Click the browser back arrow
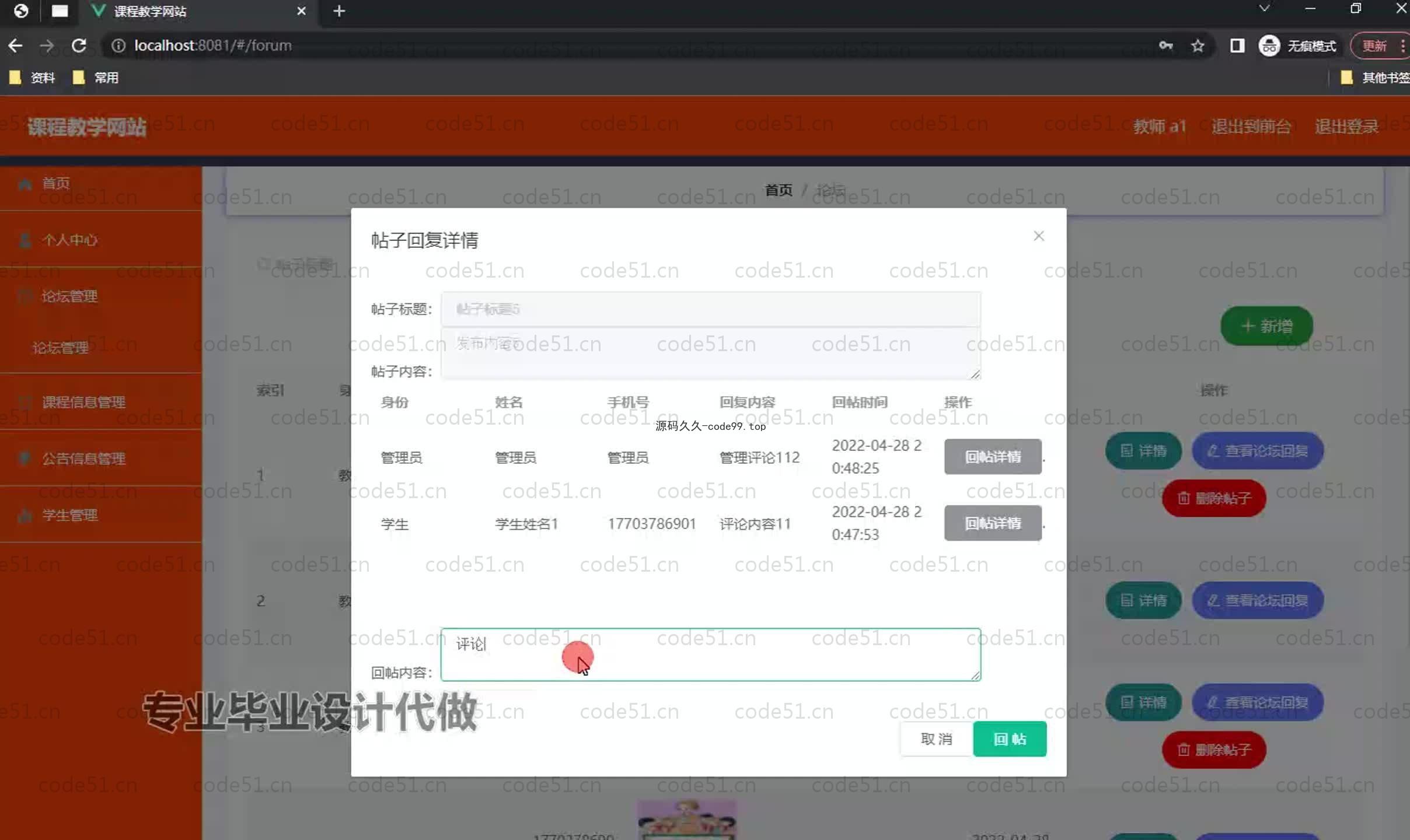The width and height of the screenshot is (1410, 840). [x=16, y=45]
